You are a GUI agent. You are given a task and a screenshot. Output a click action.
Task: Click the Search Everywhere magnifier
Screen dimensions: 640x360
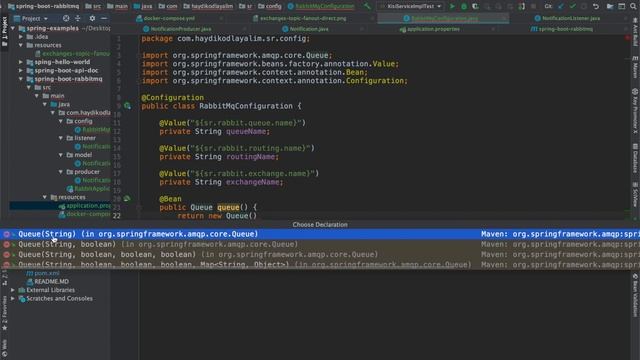pyautogui.click(x=633, y=6)
